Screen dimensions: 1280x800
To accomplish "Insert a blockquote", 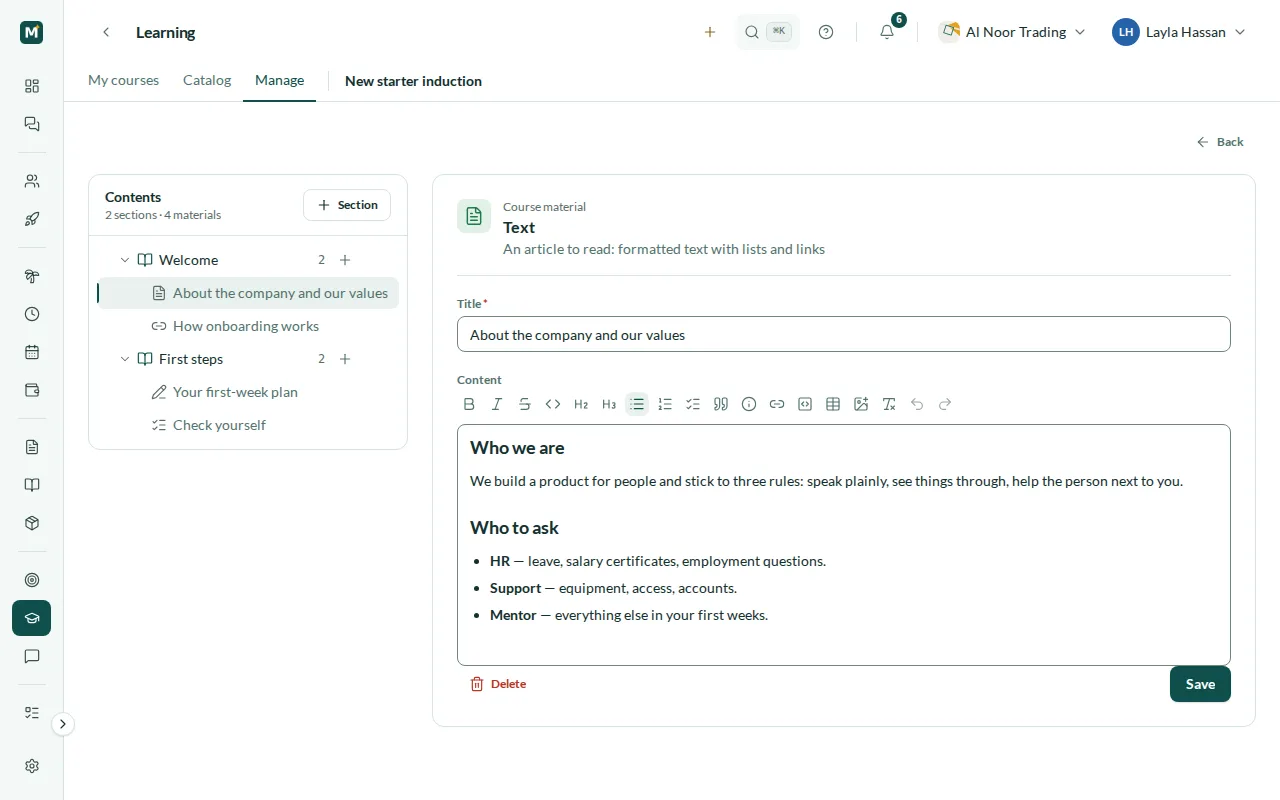I will (721, 404).
